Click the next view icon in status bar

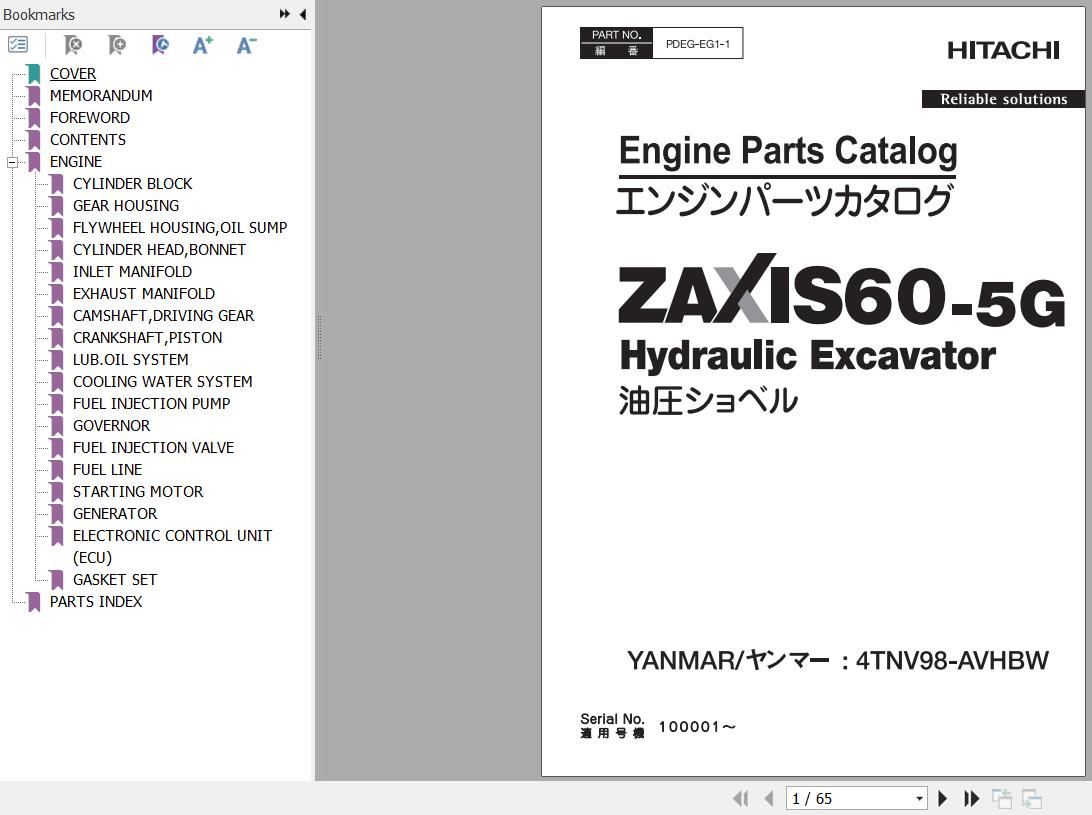(x=1031, y=798)
